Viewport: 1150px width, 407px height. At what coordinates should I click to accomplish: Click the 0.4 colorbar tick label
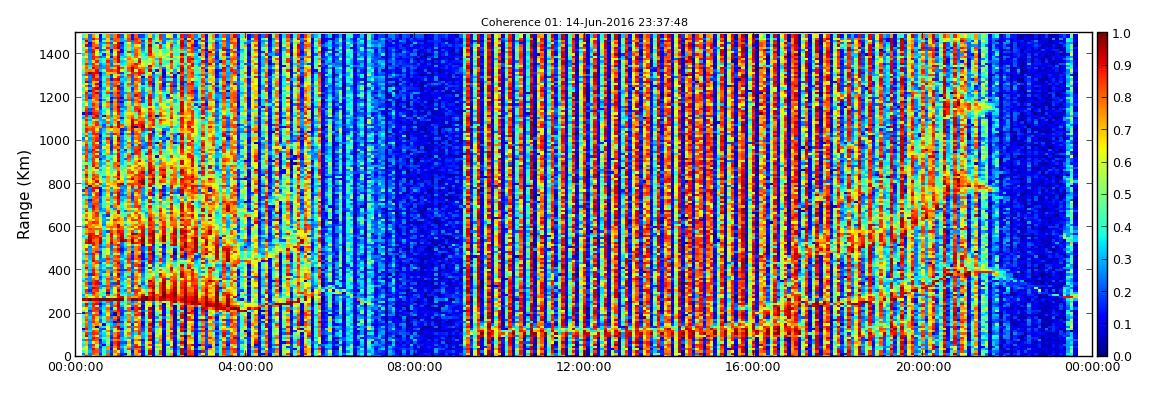coord(1121,227)
